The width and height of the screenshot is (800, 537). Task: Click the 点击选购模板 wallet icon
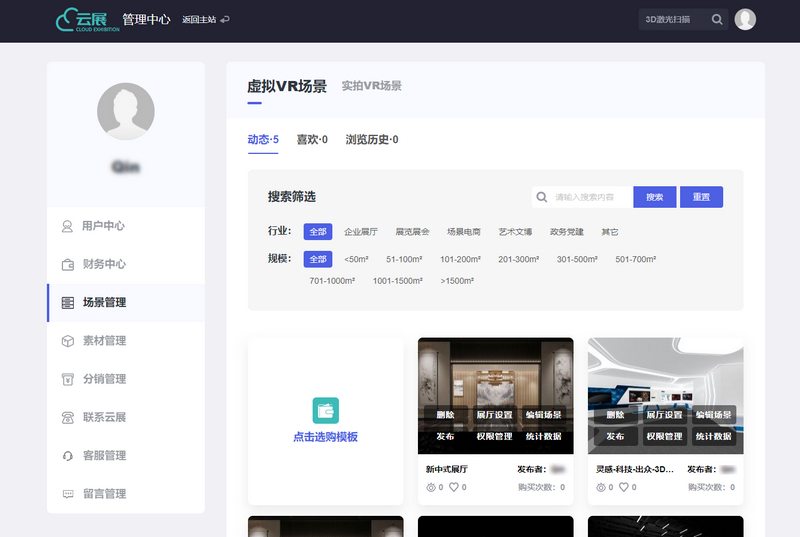[x=325, y=410]
